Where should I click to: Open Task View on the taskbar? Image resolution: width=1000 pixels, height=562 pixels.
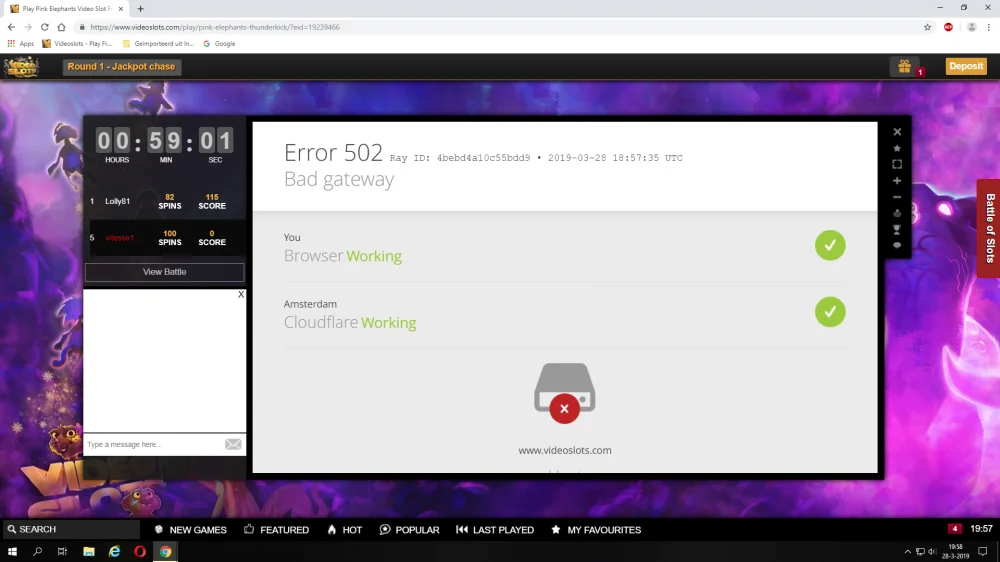[x=62, y=552]
